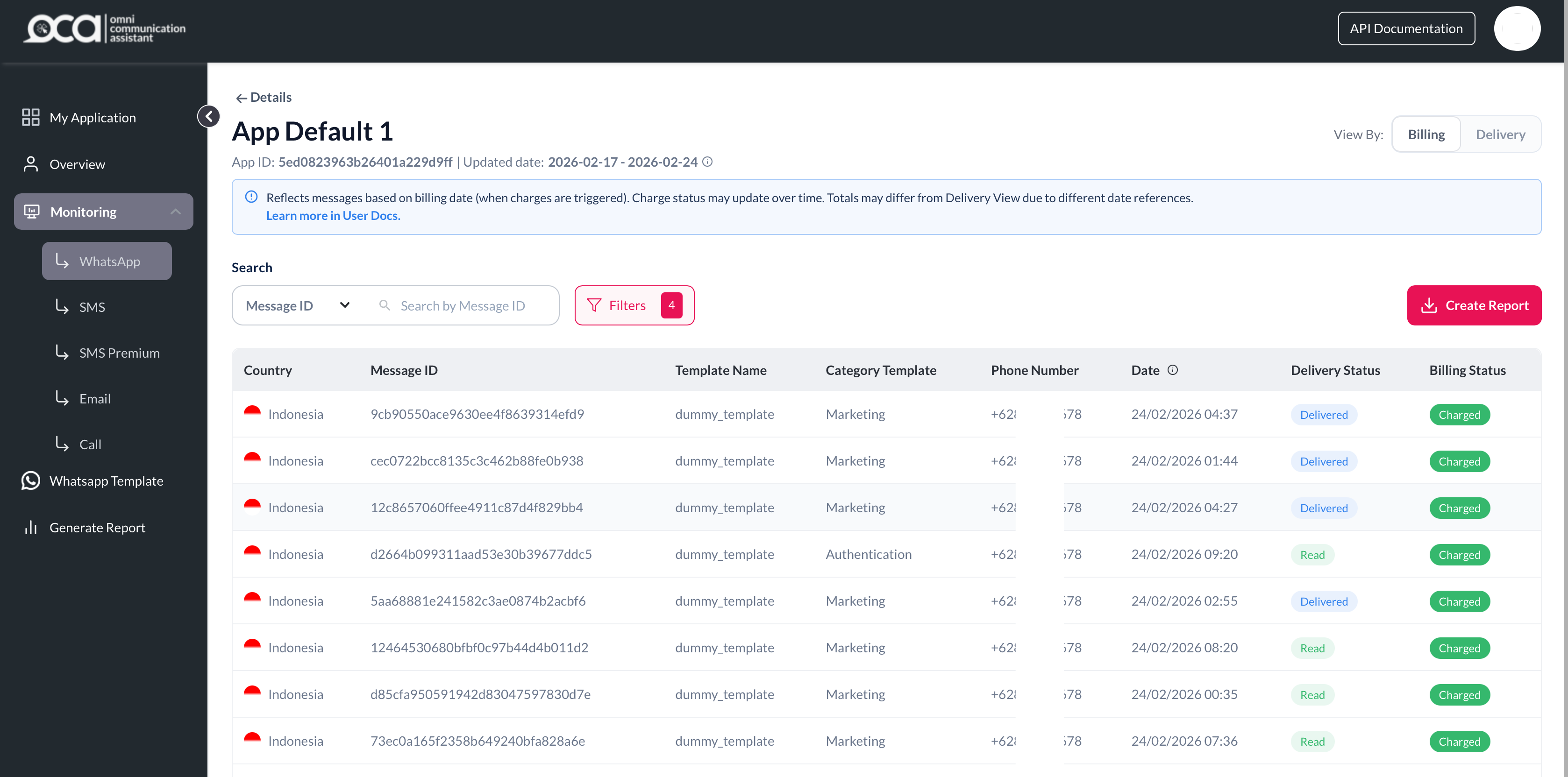Collapse the Monitoring menu section
The width and height of the screenshot is (1568, 777).
pos(175,212)
